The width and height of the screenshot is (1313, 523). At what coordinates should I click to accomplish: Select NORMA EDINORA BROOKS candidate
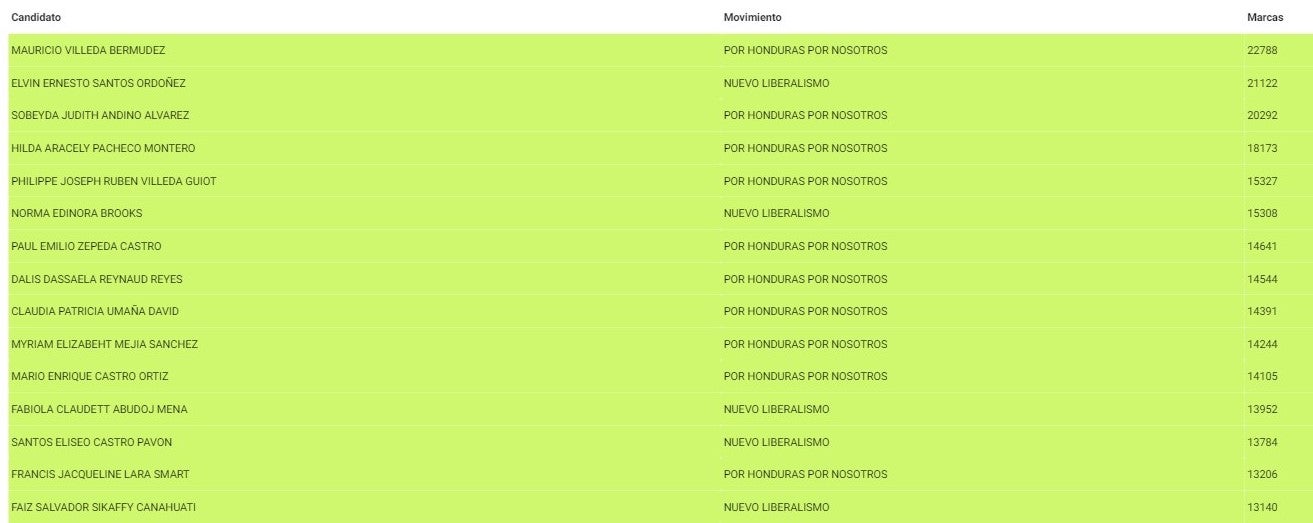(x=77, y=213)
